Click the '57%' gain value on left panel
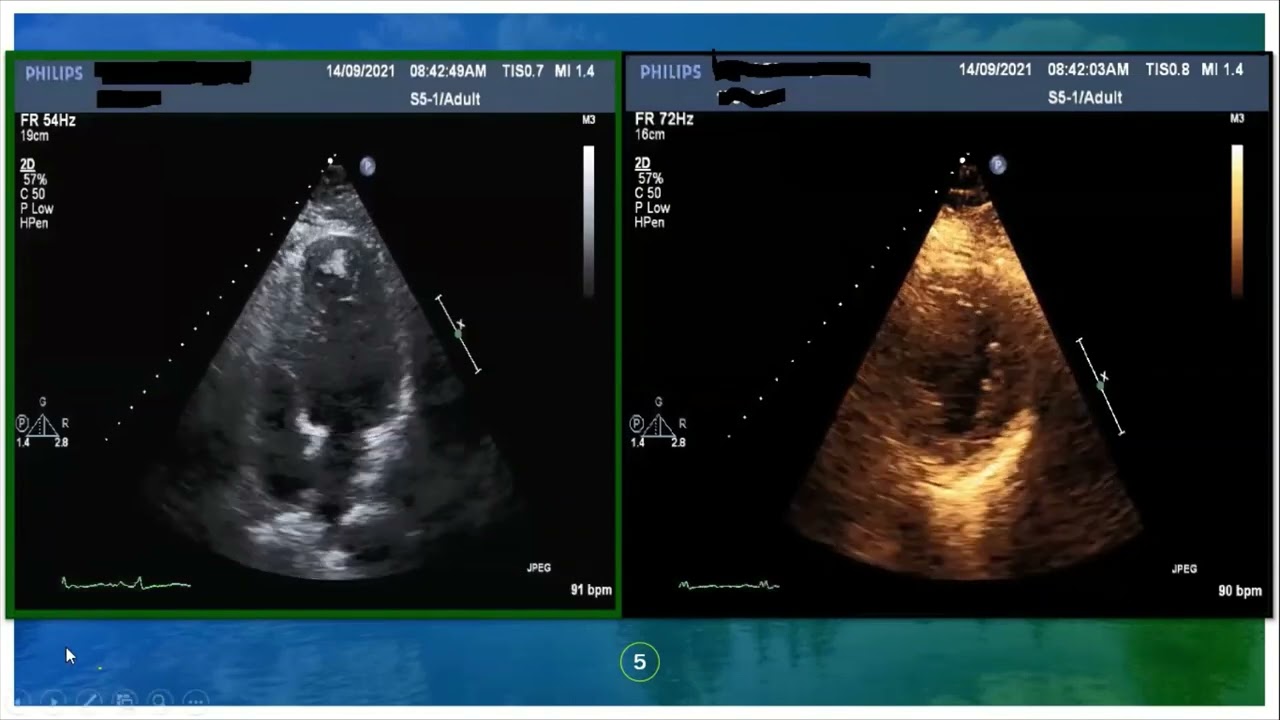1280x720 pixels. 34,180
